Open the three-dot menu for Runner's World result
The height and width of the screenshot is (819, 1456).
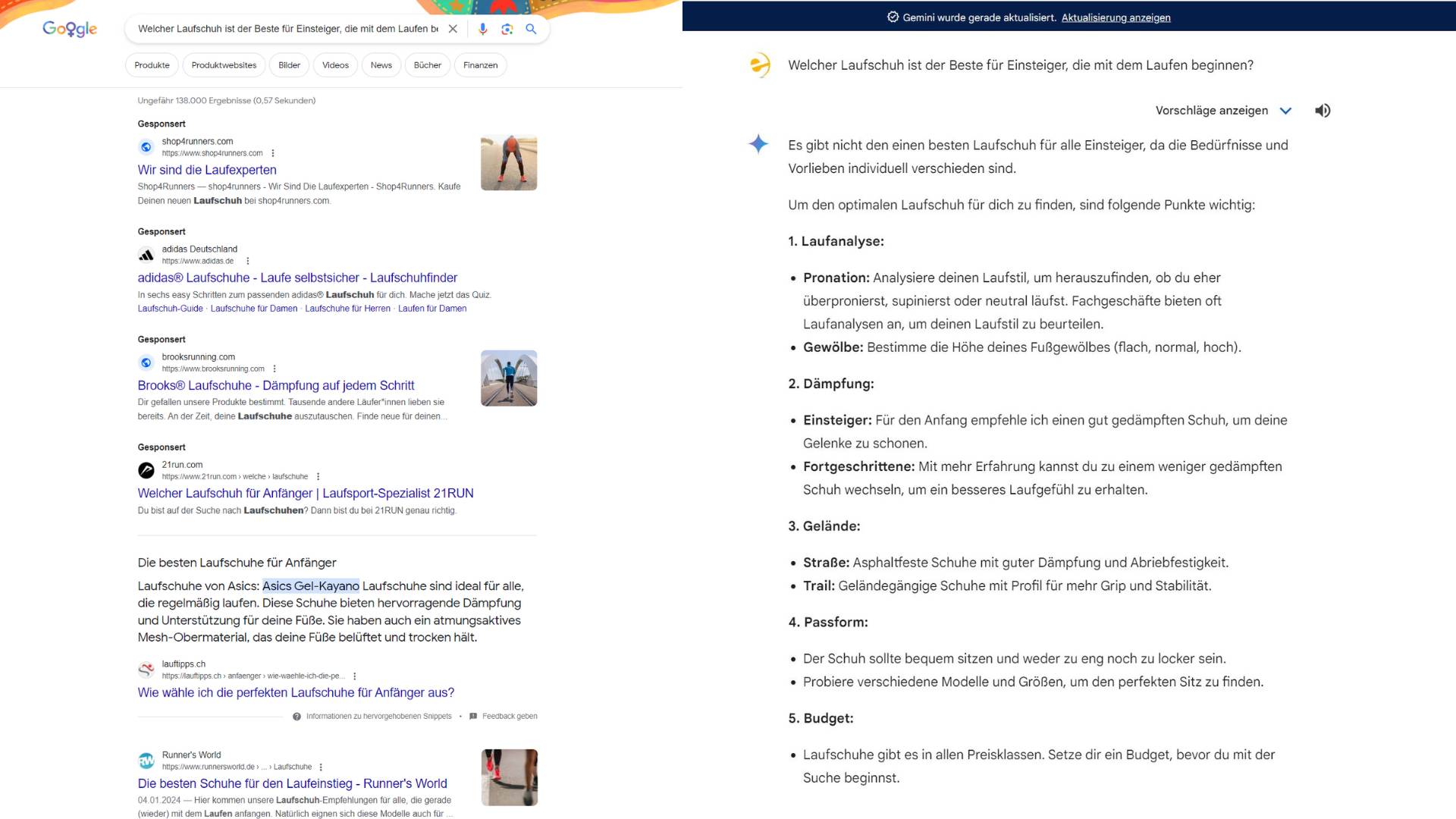(x=321, y=767)
